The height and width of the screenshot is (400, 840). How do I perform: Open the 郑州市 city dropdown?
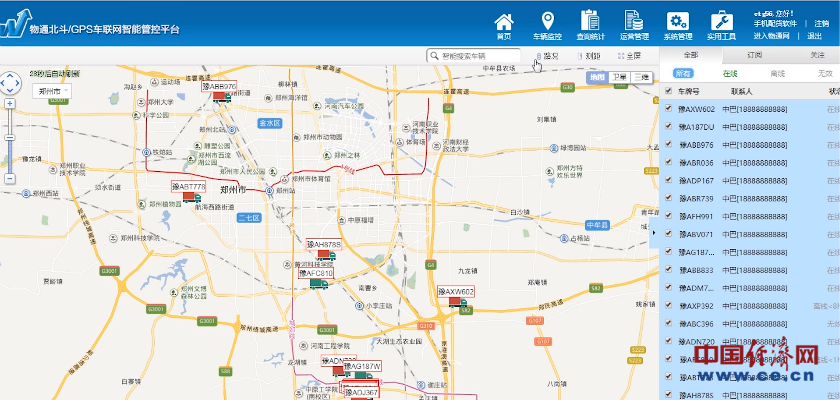pos(52,92)
